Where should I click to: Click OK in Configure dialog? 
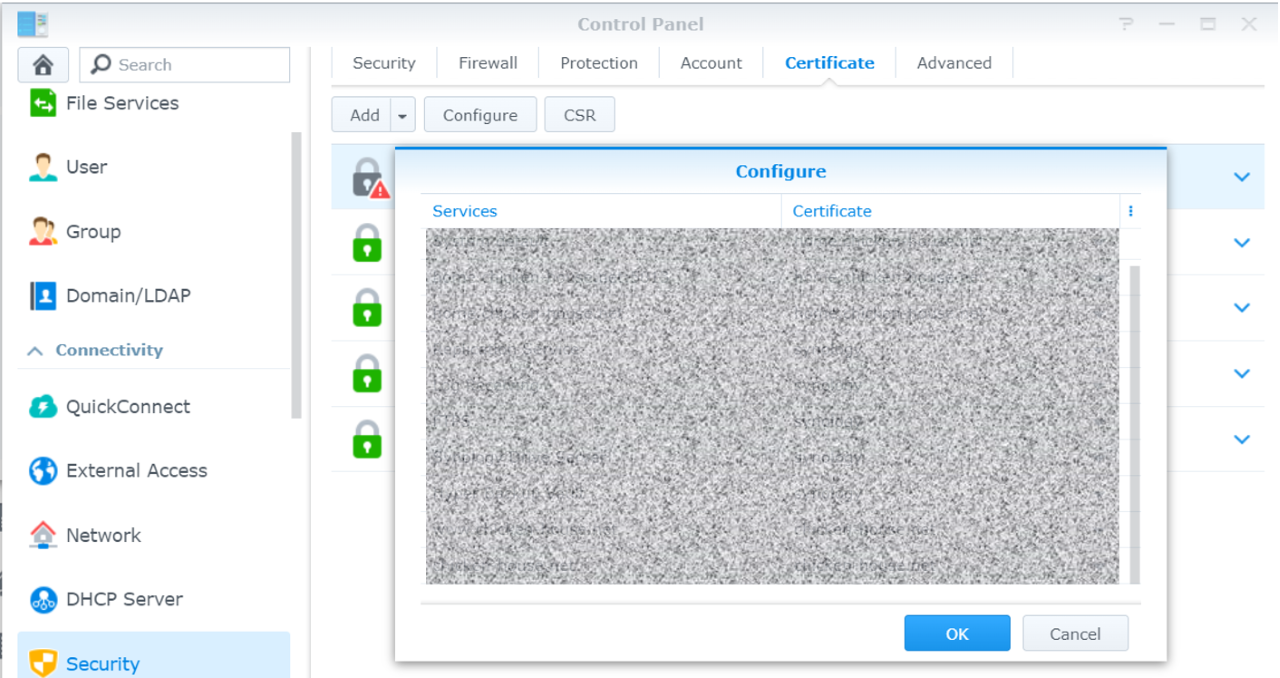pyautogui.click(x=957, y=634)
